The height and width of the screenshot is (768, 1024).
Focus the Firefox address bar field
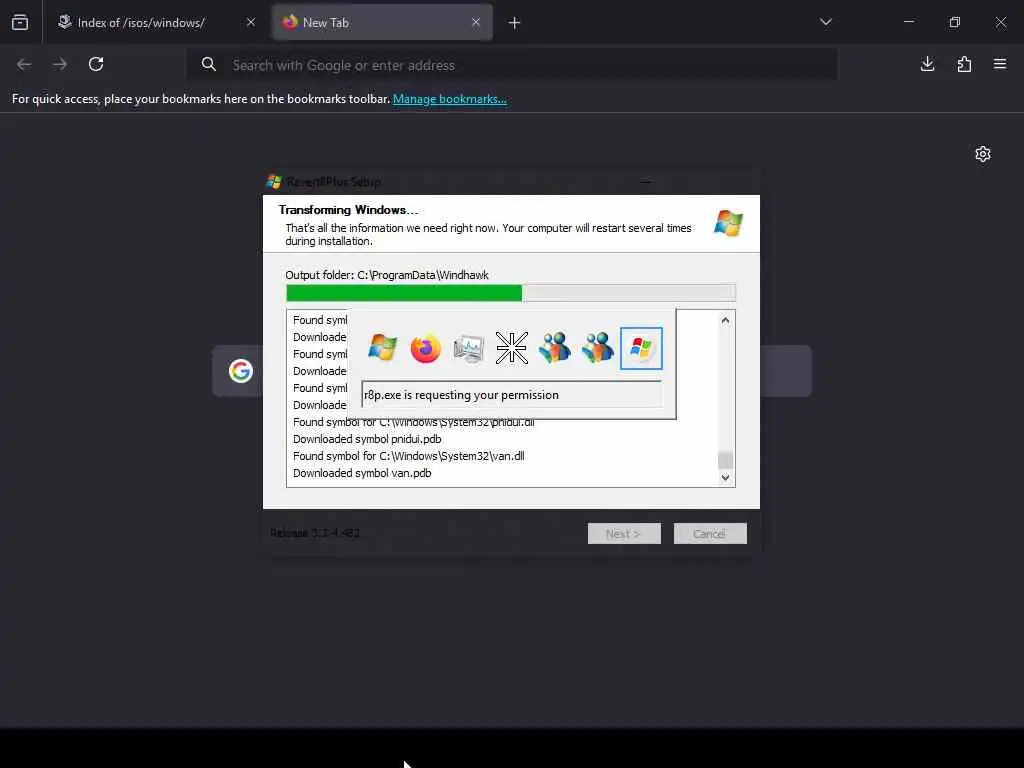(512, 65)
